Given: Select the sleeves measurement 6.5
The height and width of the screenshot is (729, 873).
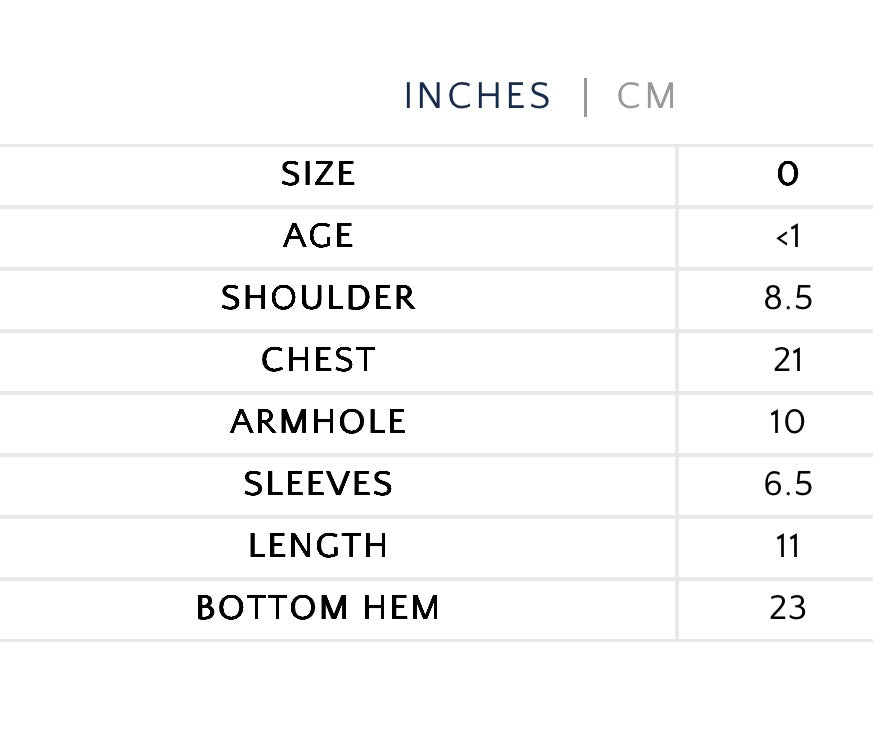Looking at the screenshot, I should coord(788,484).
